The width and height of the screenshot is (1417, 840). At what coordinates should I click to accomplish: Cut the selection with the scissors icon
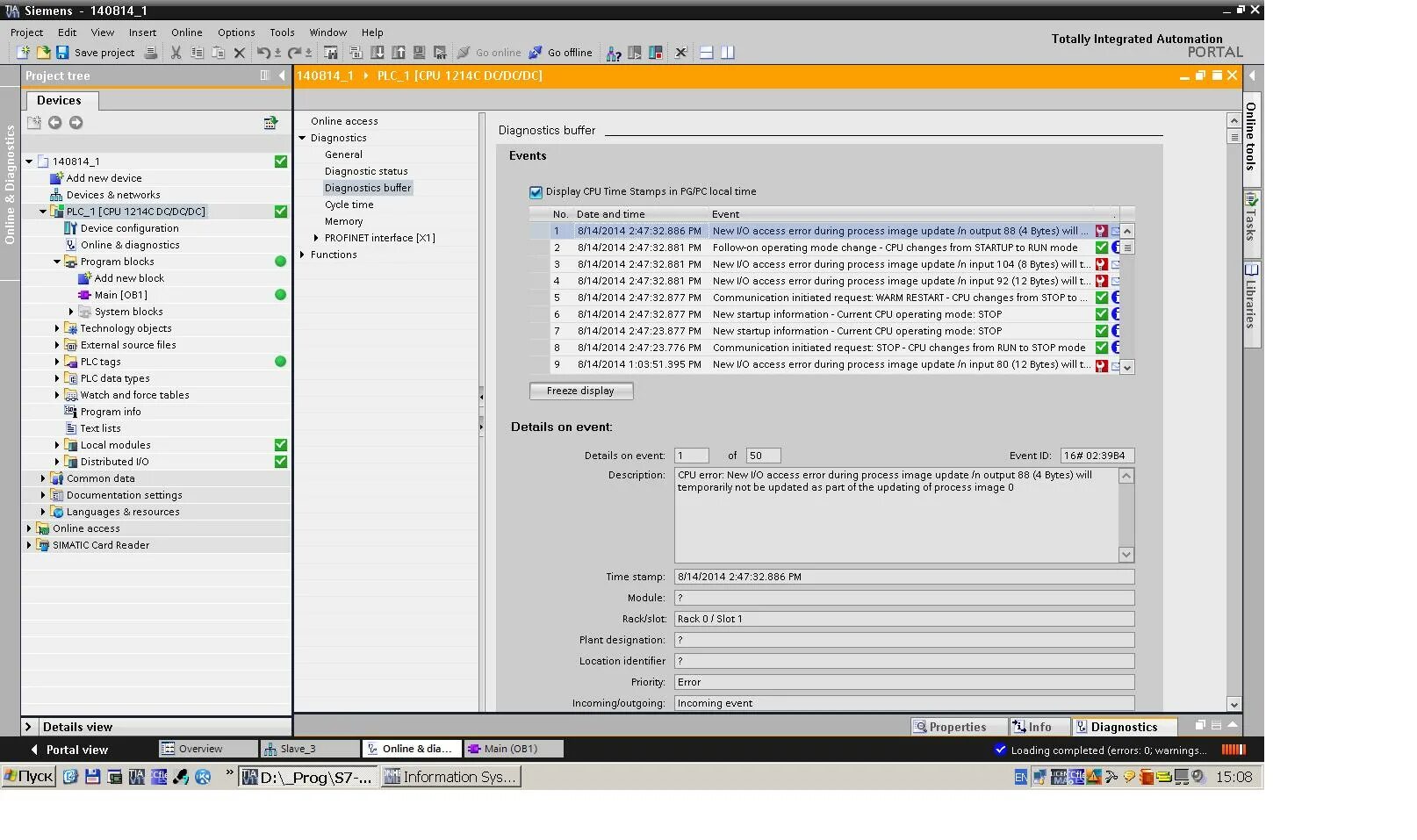click(176, 53)
